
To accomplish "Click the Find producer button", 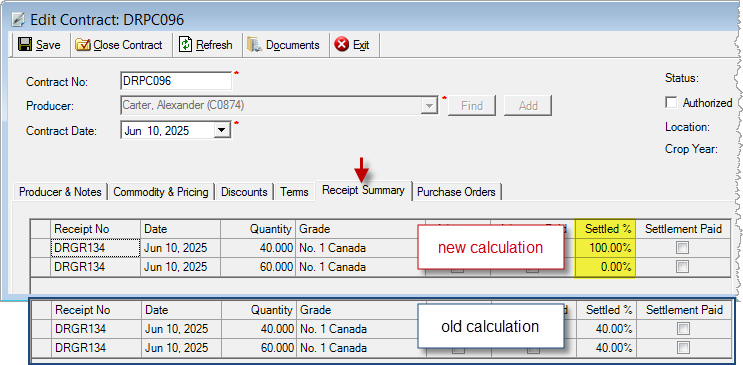I will tap(472, 106).
